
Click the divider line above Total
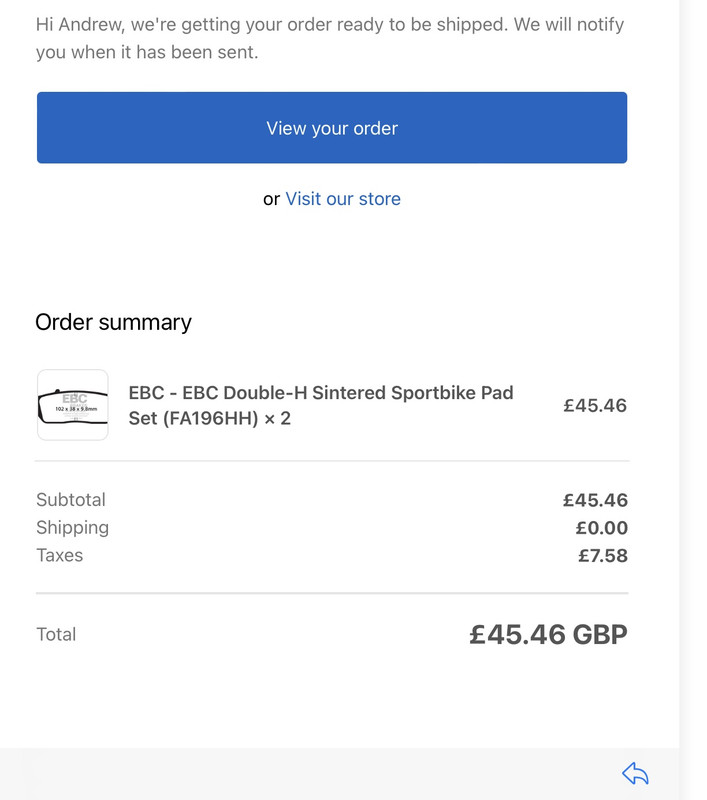coord(332,593)
